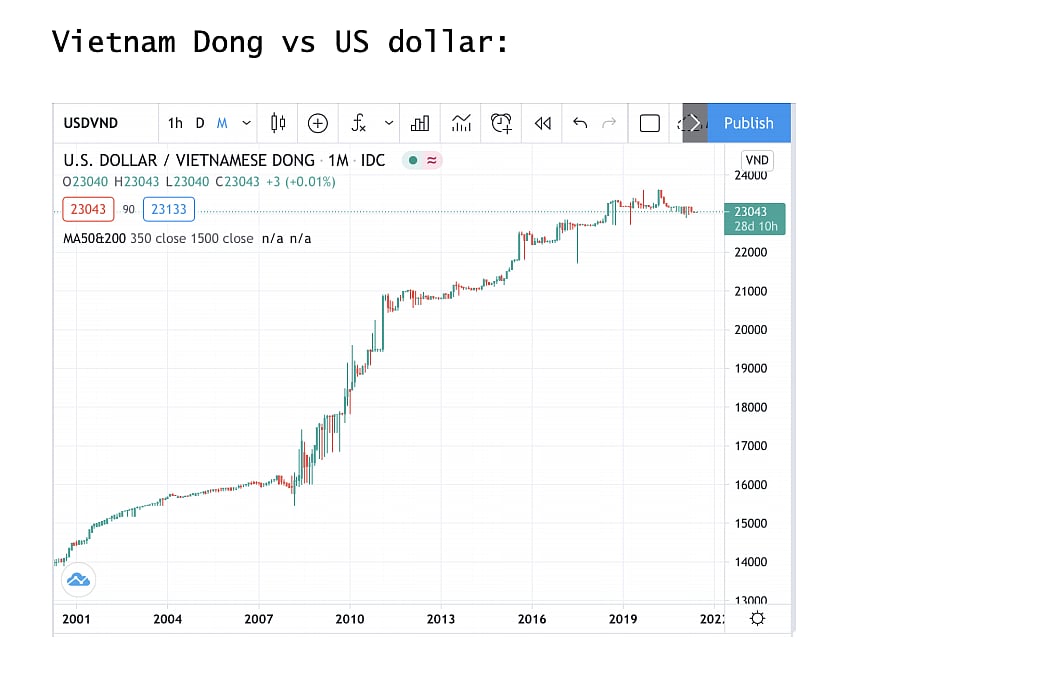Switch to the D daily timeframe
This screenshot has height=684, width=1050.
click(200, 123)
